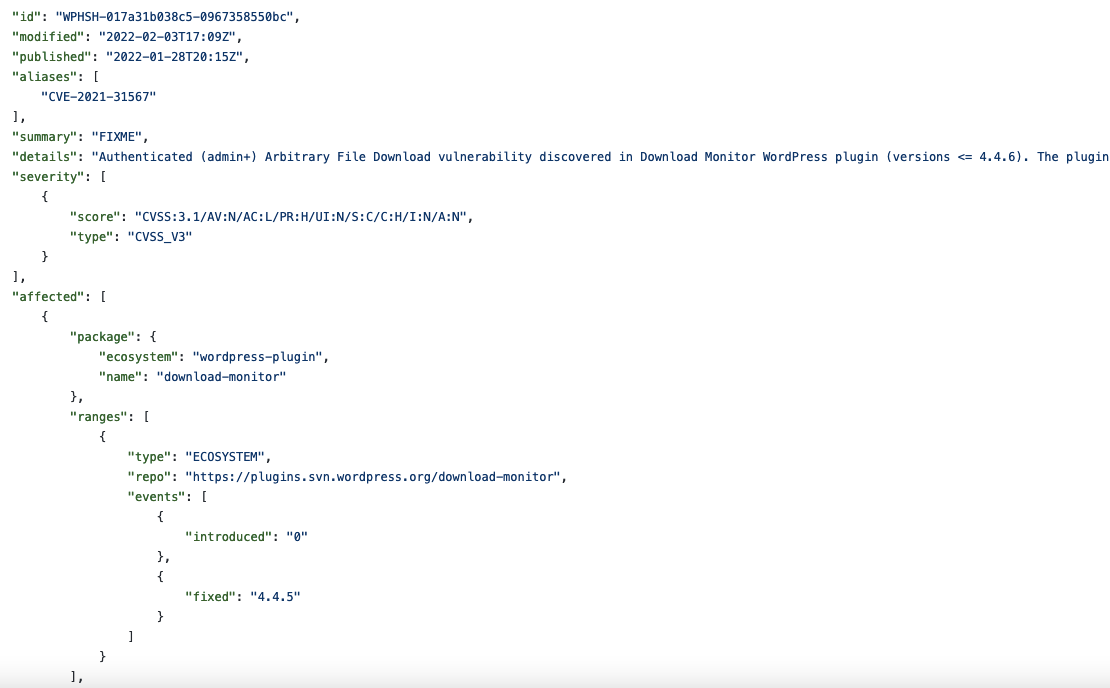Click the repo URL plugins.svn.wordpress.org/download-monitor
This screenshot has width=1110, height=688.
click(x=373, y=476)
